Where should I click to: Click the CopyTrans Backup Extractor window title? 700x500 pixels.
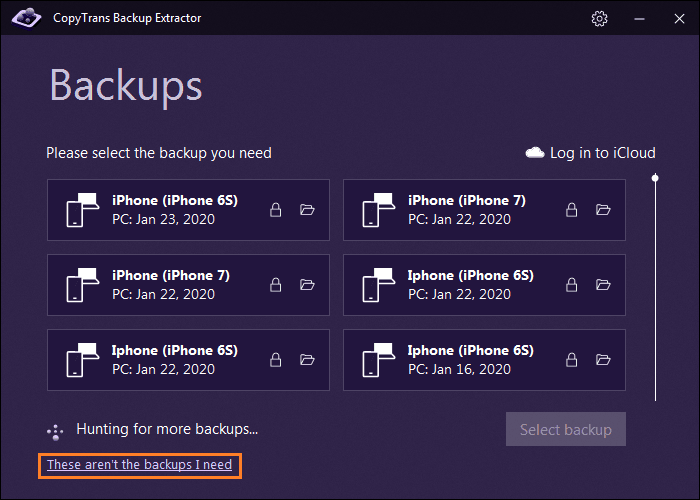[127, 18]
